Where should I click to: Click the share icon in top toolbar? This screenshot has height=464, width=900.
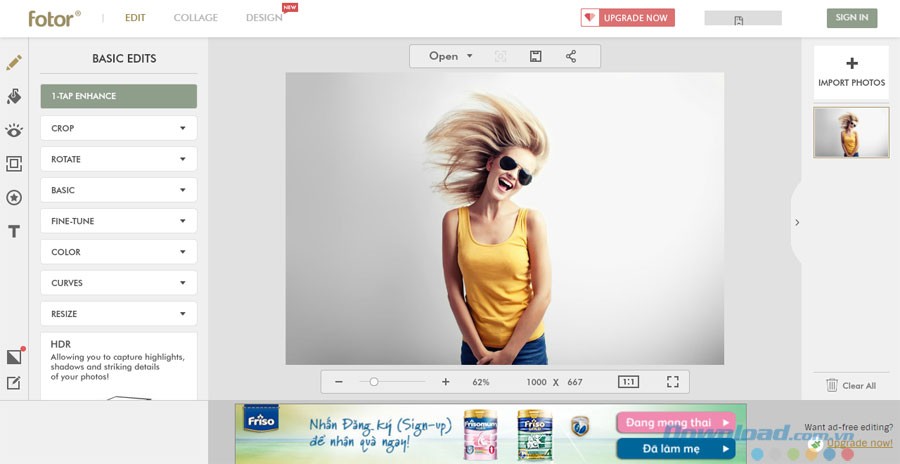point(571,57)
